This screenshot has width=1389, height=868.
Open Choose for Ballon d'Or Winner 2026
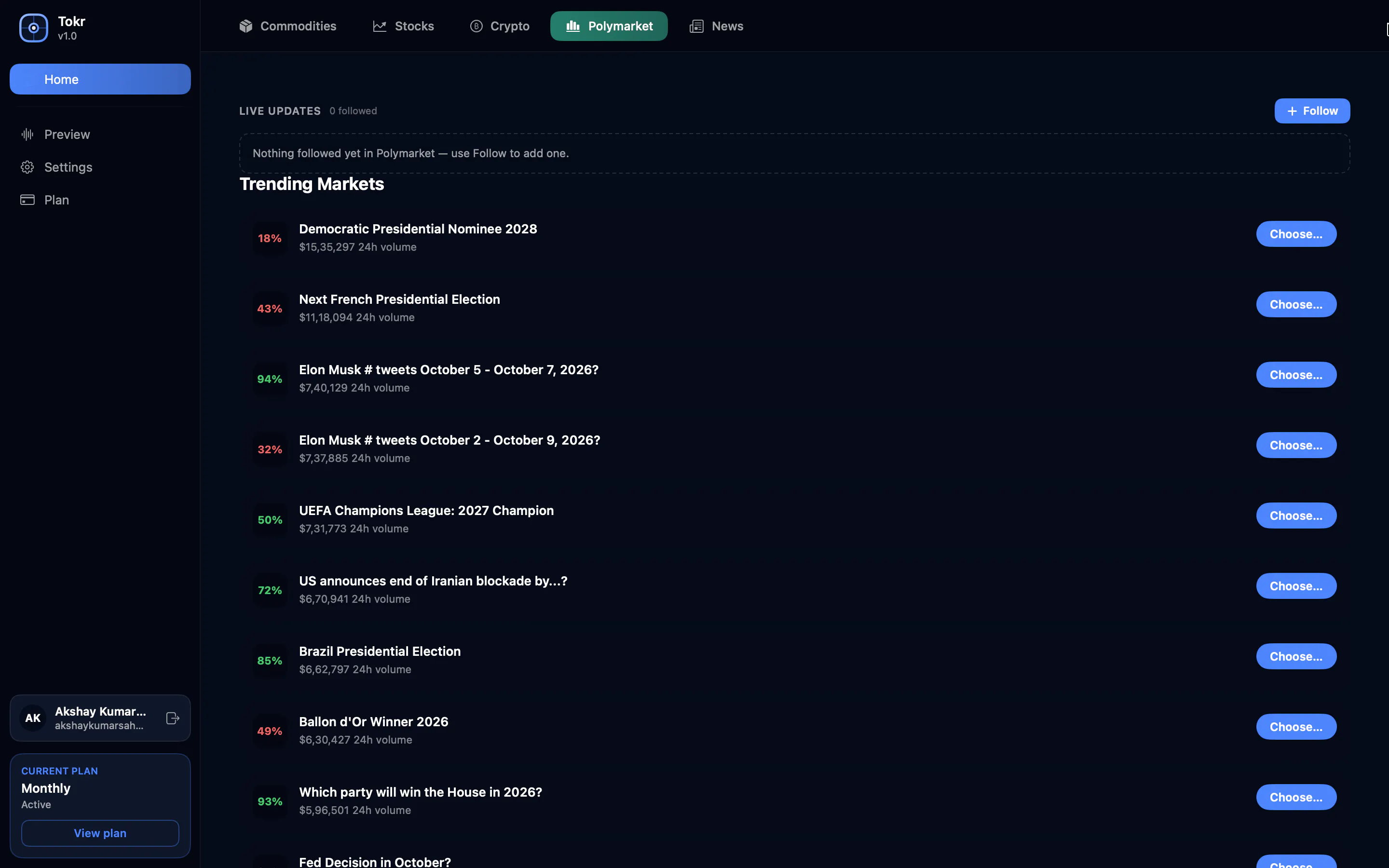[1296, 727]
